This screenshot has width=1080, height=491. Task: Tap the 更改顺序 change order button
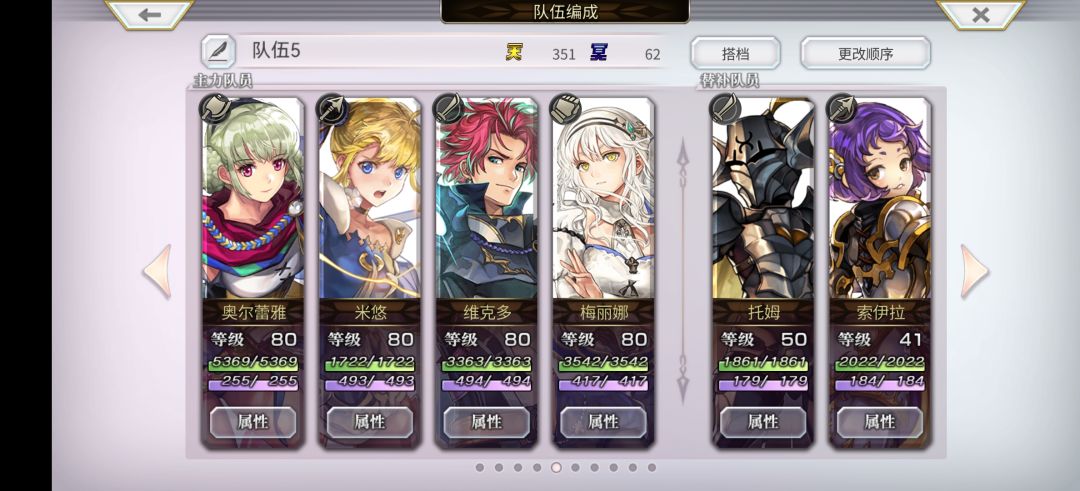point(865,53)
